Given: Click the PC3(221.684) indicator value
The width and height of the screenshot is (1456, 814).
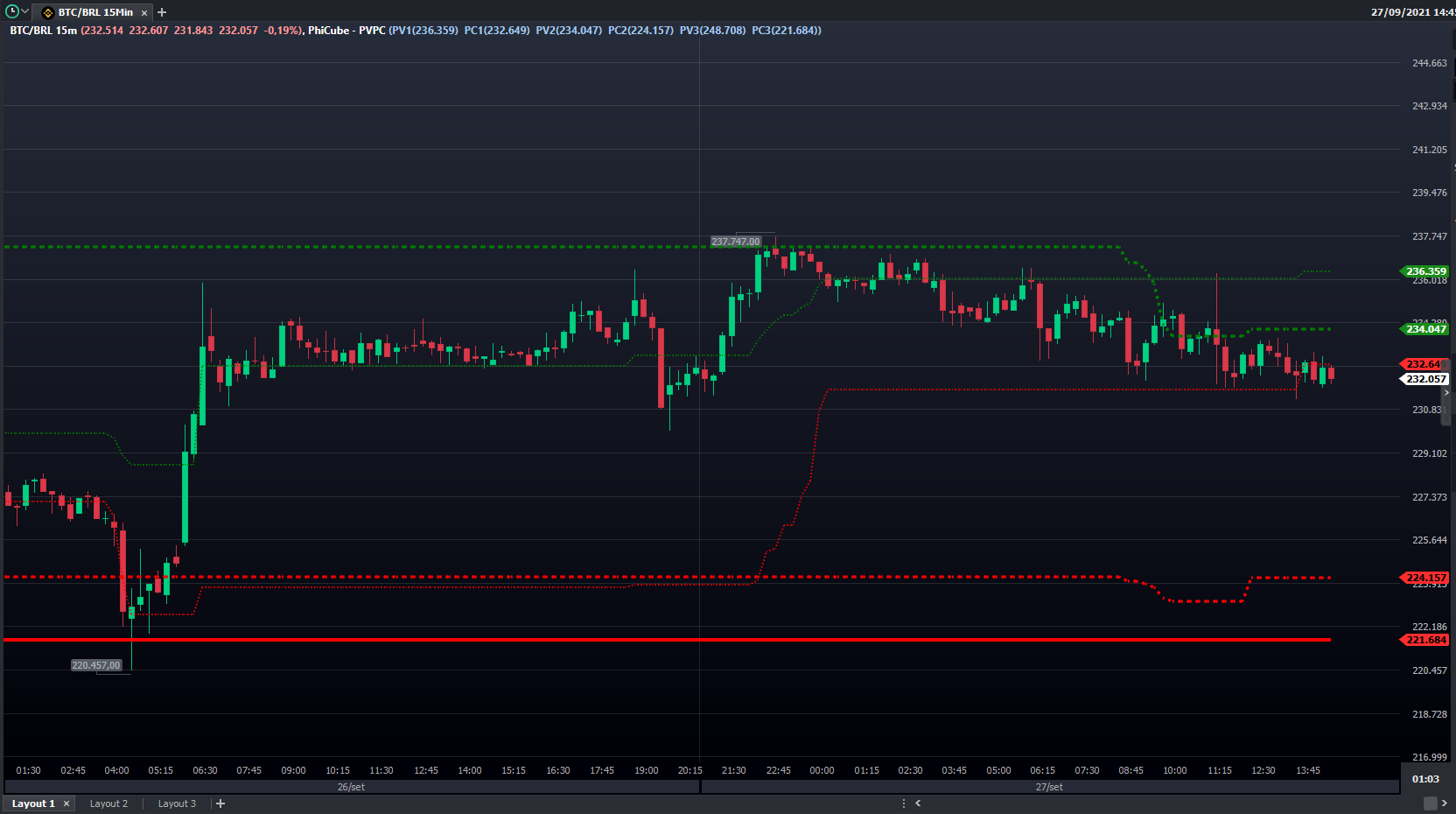Looking at the screenshot, I should (x=786, y=31).
